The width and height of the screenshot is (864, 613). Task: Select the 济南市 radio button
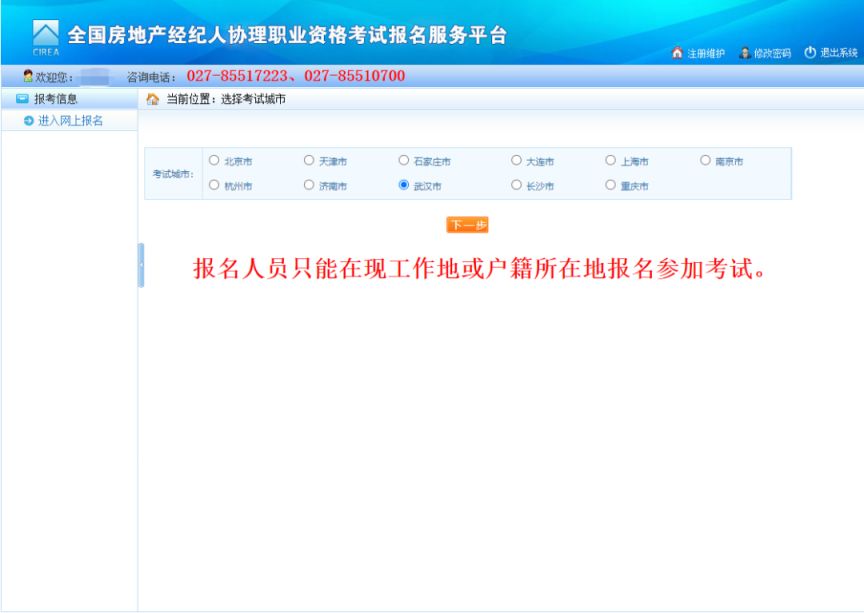(x=309, y=185)
